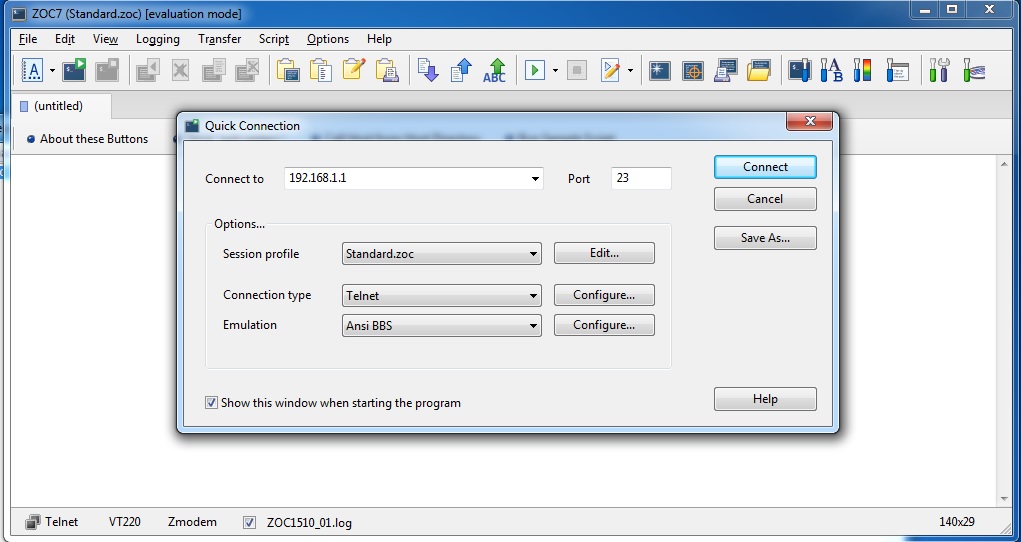This screenshot has width=1021, height=542.
Task: Click the Cancel button in Quick Connection
Action: (x=765, y=199)
